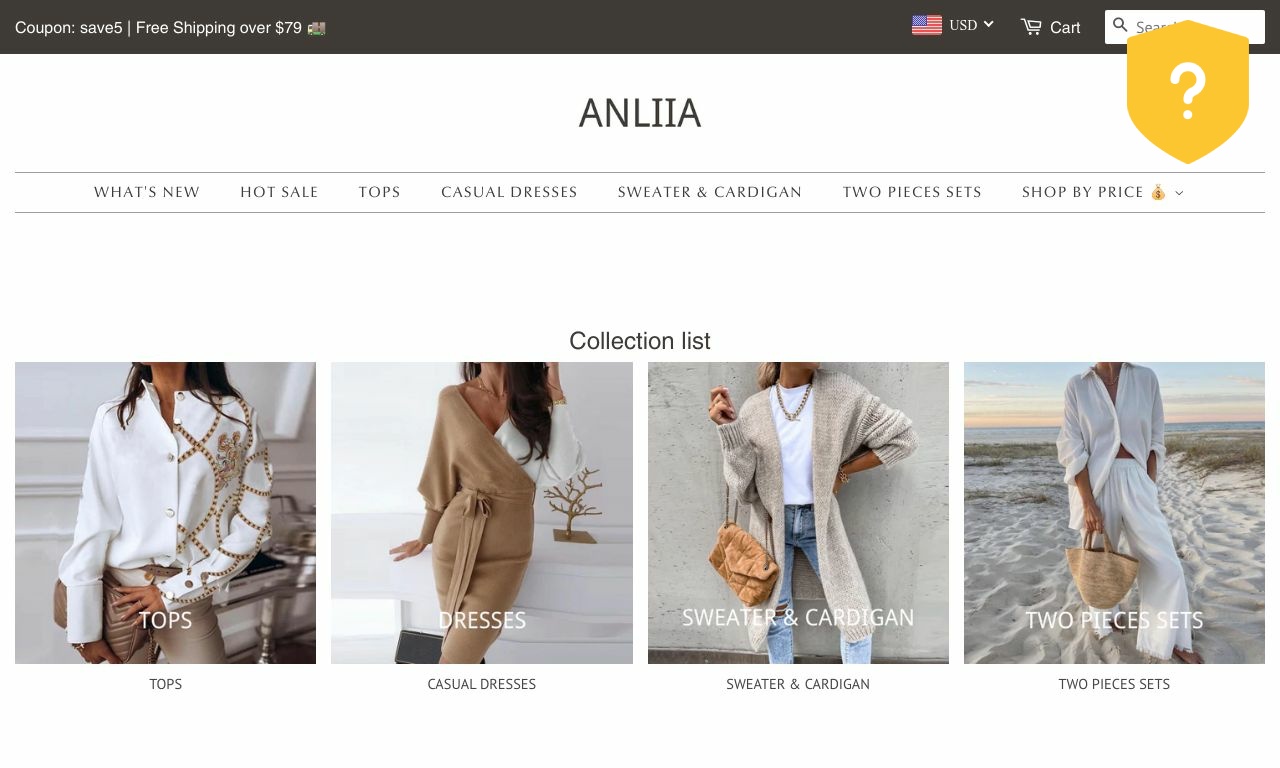Viewport: 1280px width, 768px height.
Task: Open the Two Pieces Sets beach image
Action: coord(1114,513)
